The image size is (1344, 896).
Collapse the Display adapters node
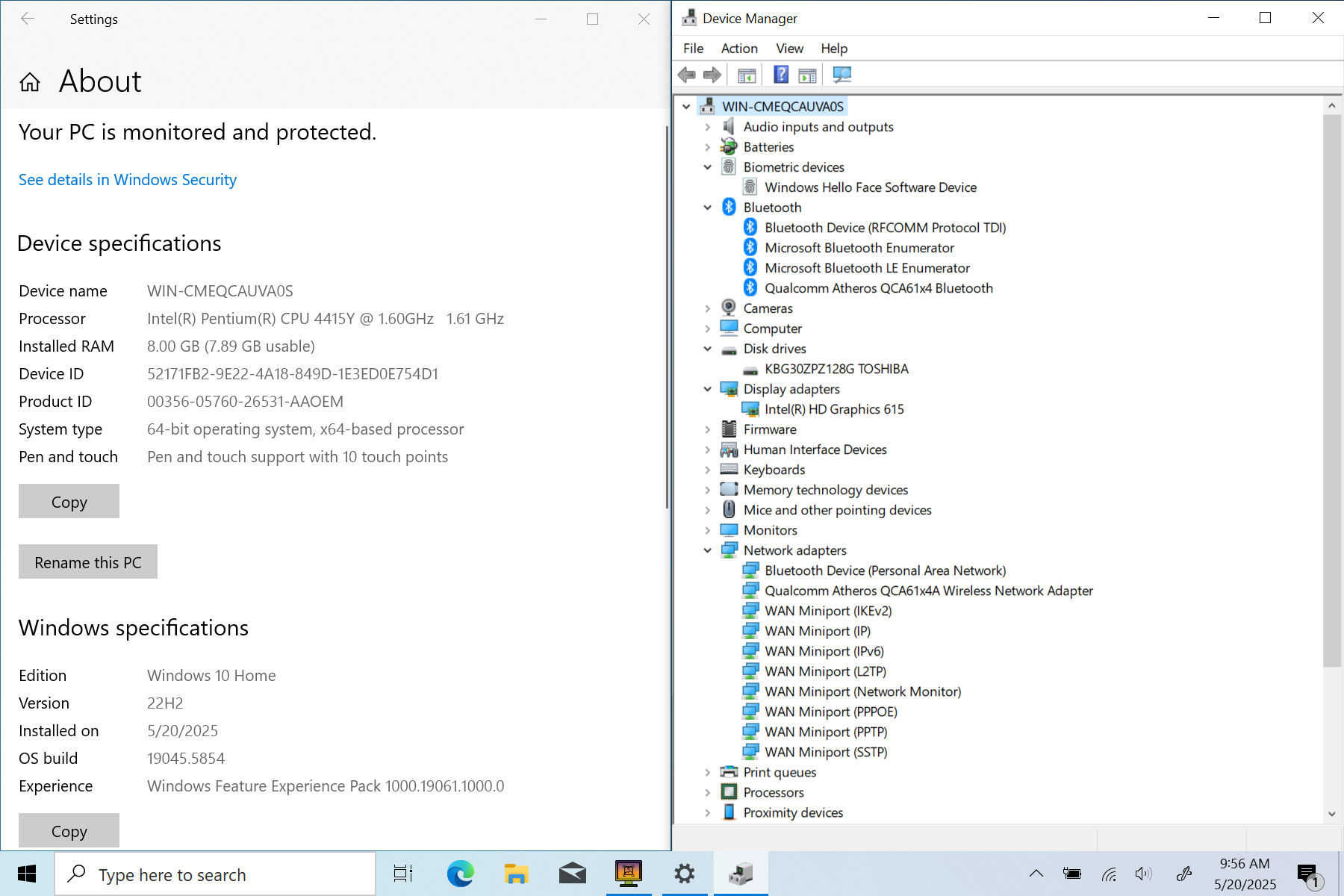[708, 389]
